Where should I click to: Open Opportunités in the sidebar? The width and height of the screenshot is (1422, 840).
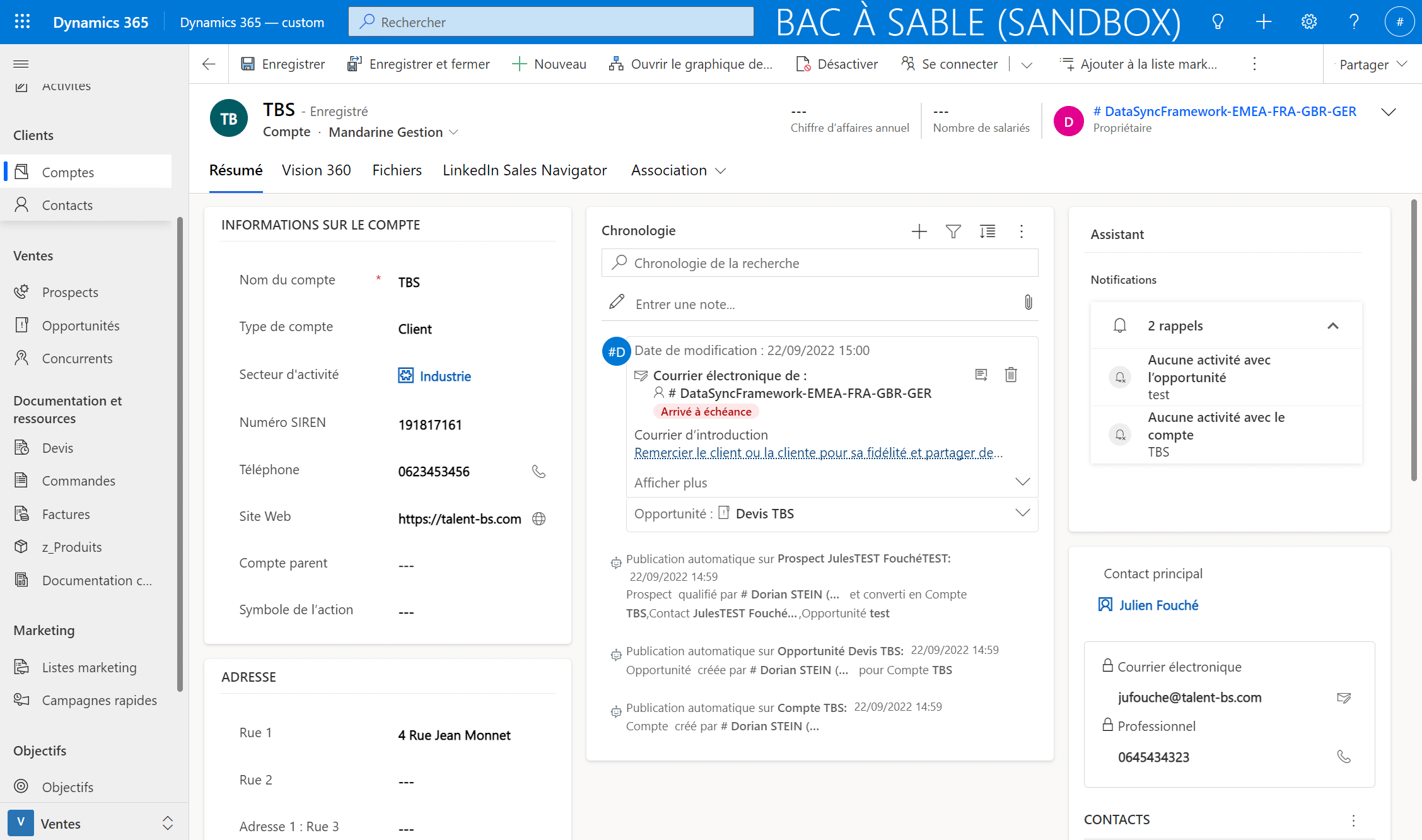point(87,325)
